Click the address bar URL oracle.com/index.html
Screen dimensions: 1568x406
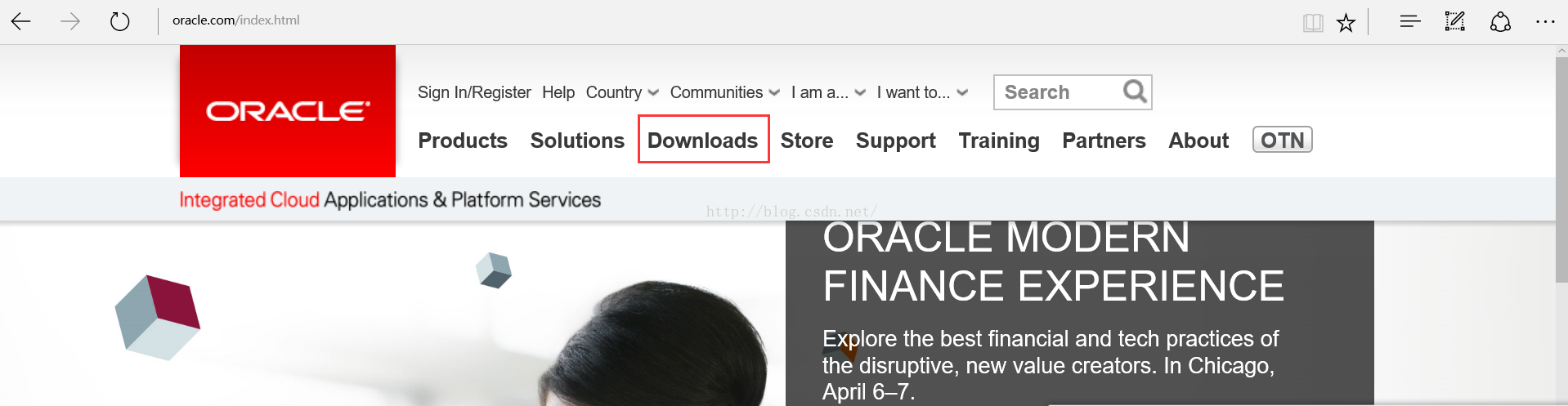pos(235,20)
